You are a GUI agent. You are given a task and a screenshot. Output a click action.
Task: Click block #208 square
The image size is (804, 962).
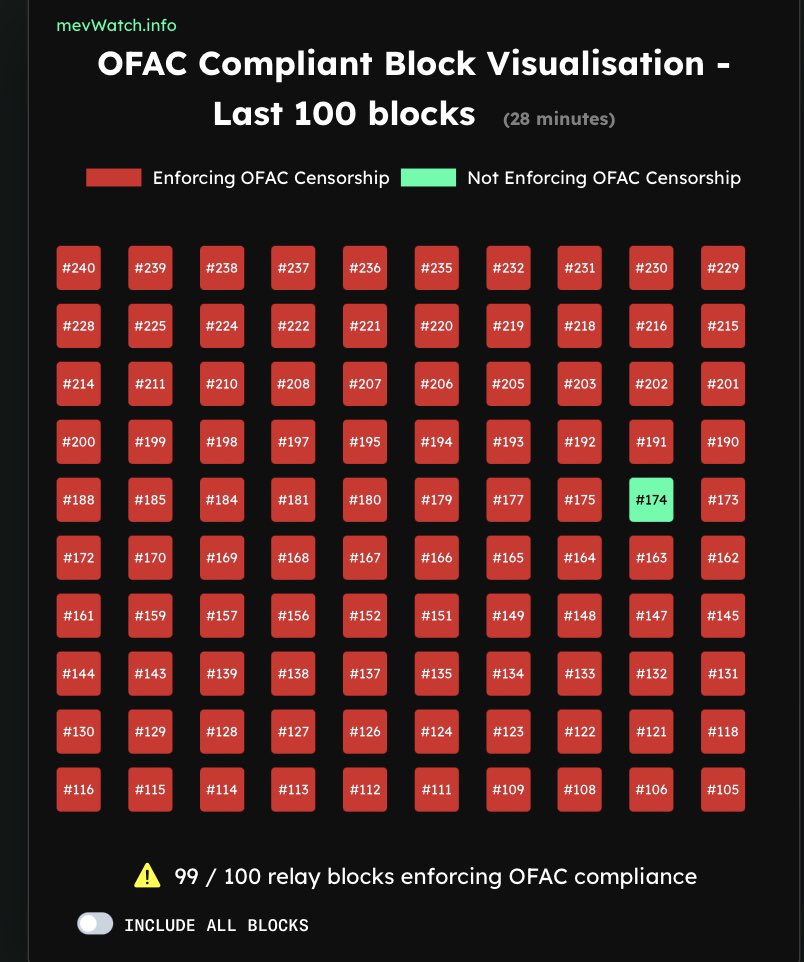pyautogui.click(x=293, y=384)
